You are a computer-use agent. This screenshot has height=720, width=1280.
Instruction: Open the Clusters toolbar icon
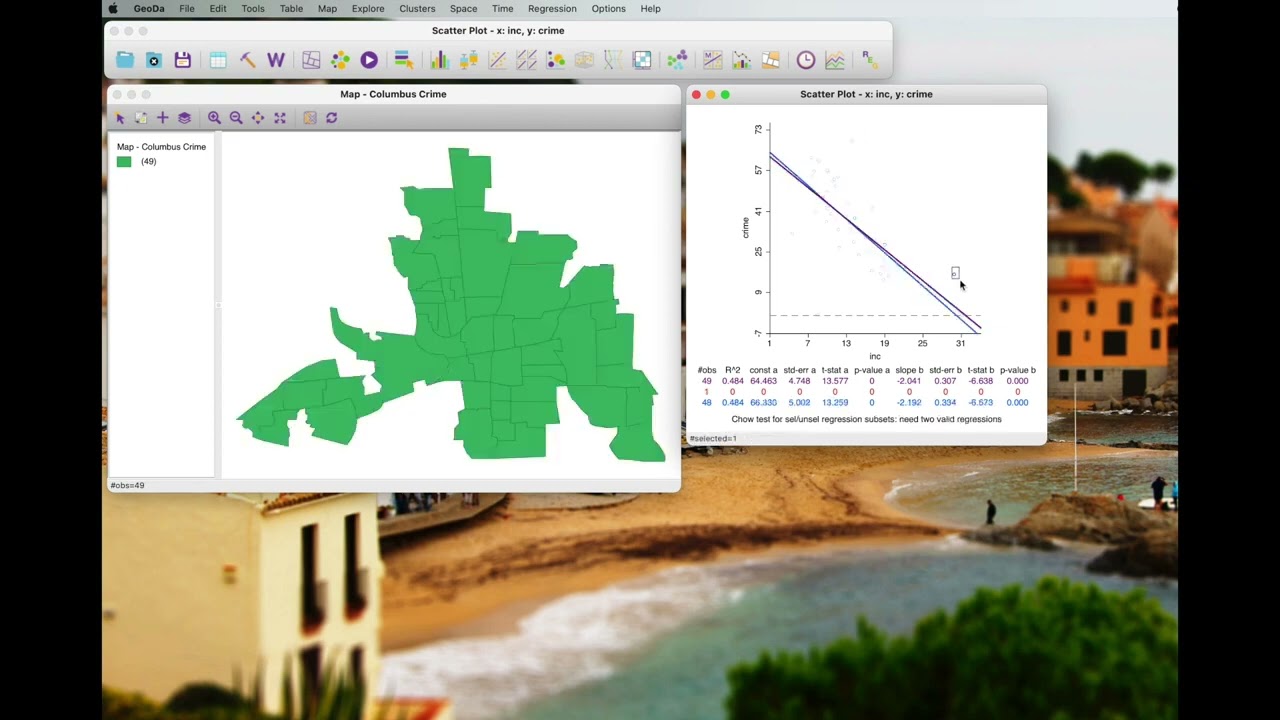pos(677,60)
